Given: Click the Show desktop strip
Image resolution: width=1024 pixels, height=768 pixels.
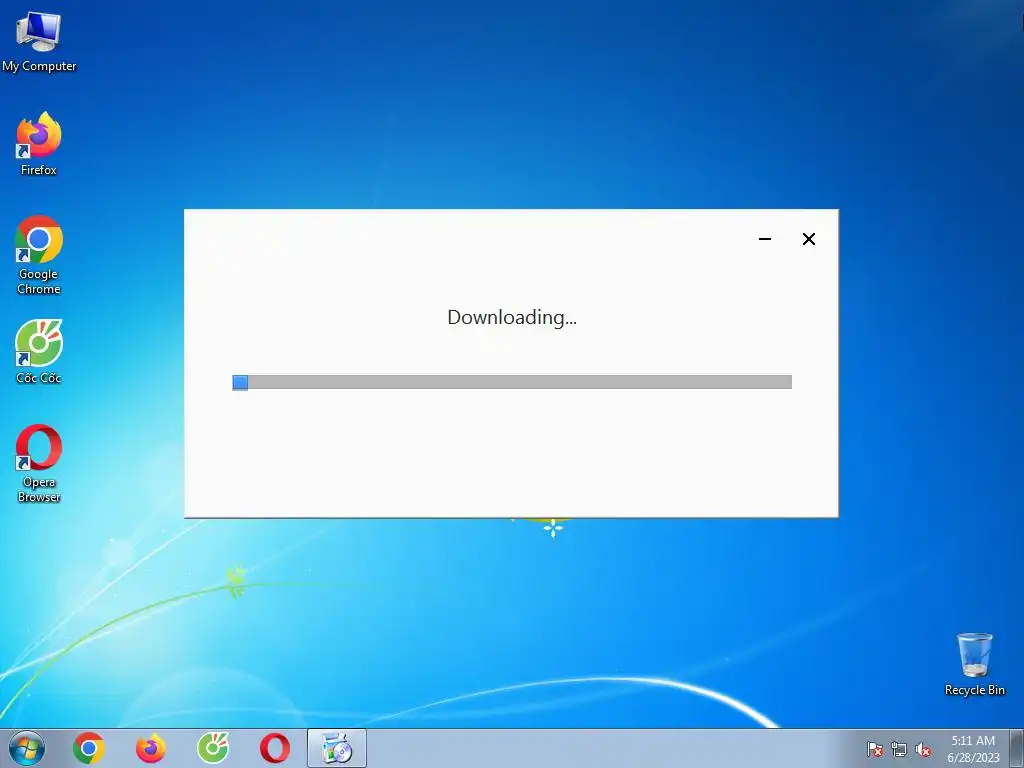Looking at the screenshot, I should tap(1017, 748).
